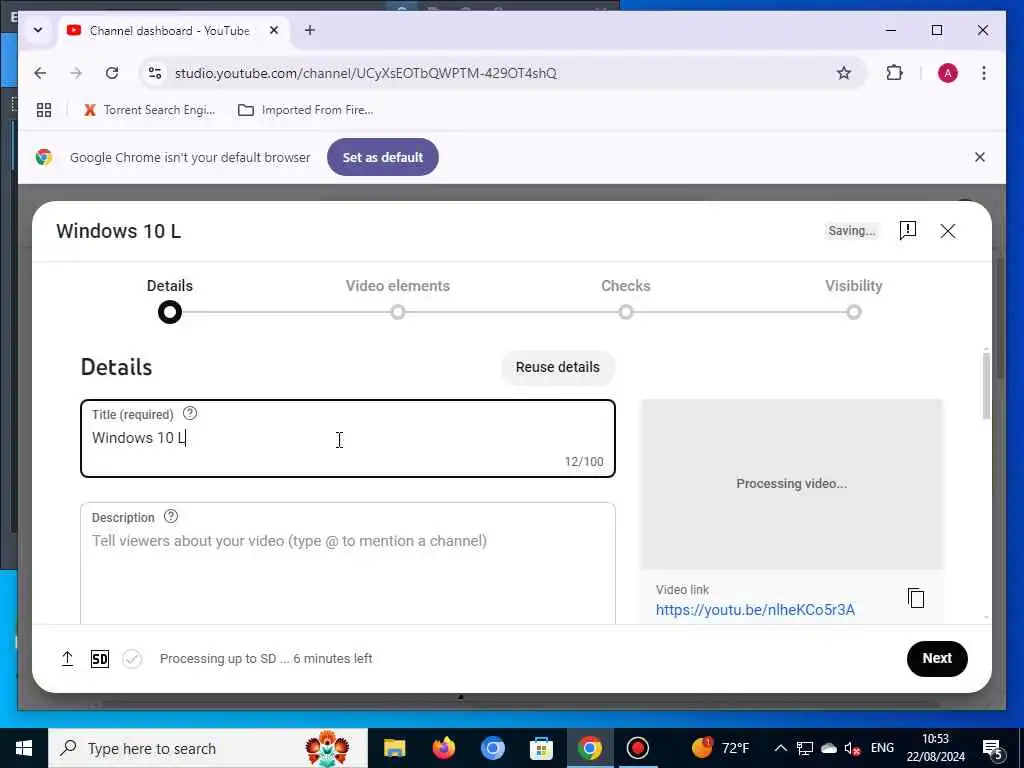Show help for the Title field
The height and width of the screenshot is (768, 1024).
tap(189, 413)
